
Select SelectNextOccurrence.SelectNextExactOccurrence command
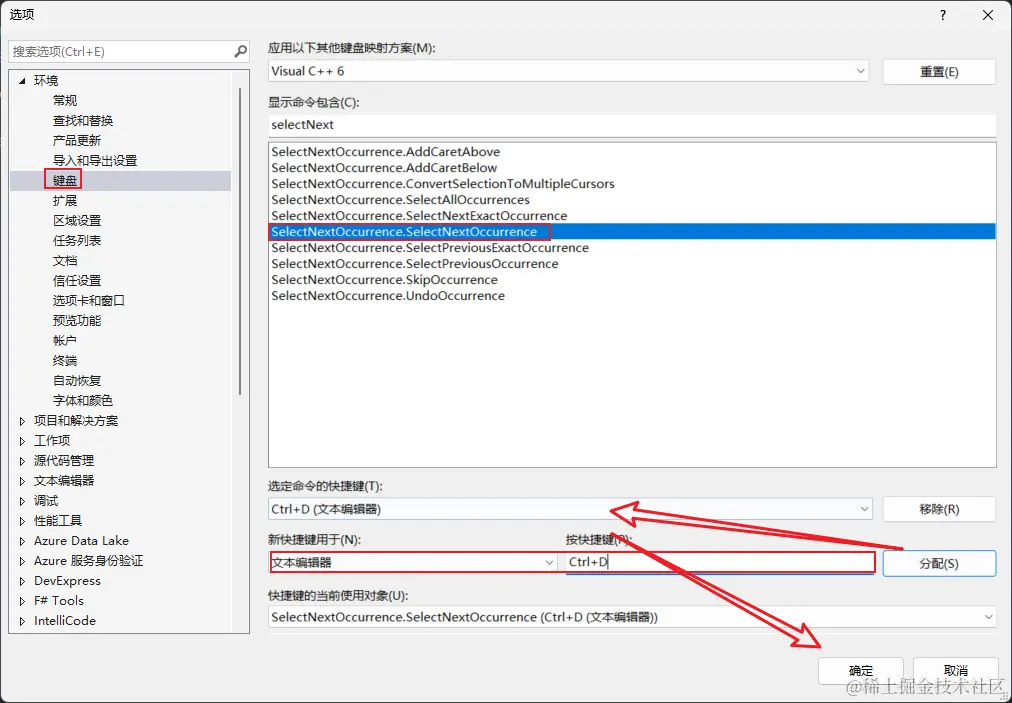pos(632,216)
